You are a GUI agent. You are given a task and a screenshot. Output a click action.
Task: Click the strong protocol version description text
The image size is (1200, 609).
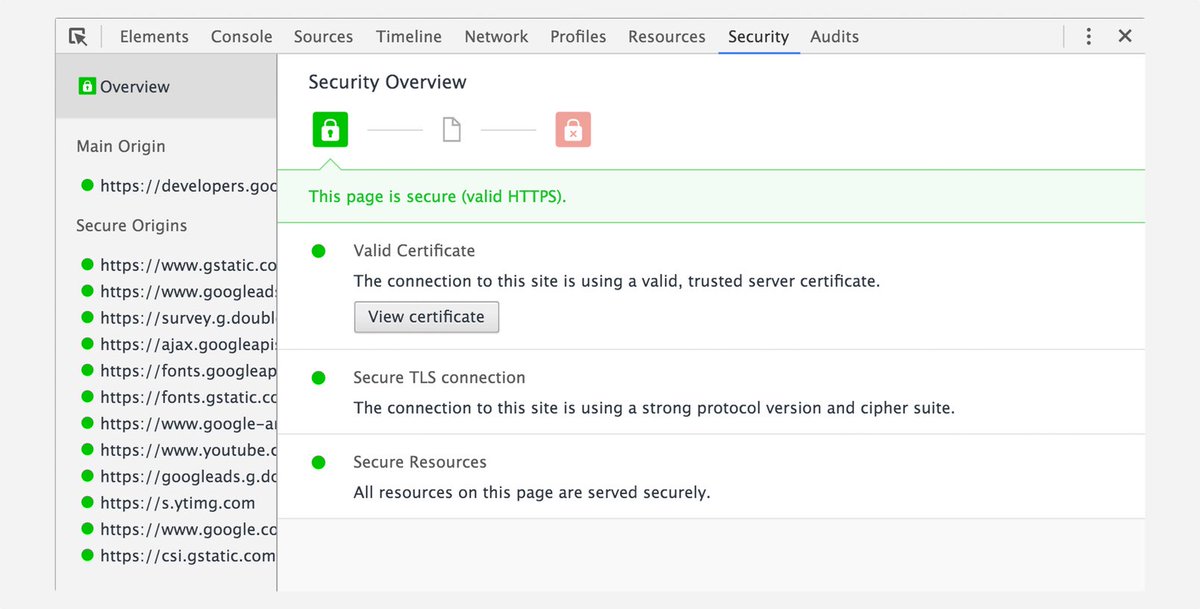(x=654, y=408)
